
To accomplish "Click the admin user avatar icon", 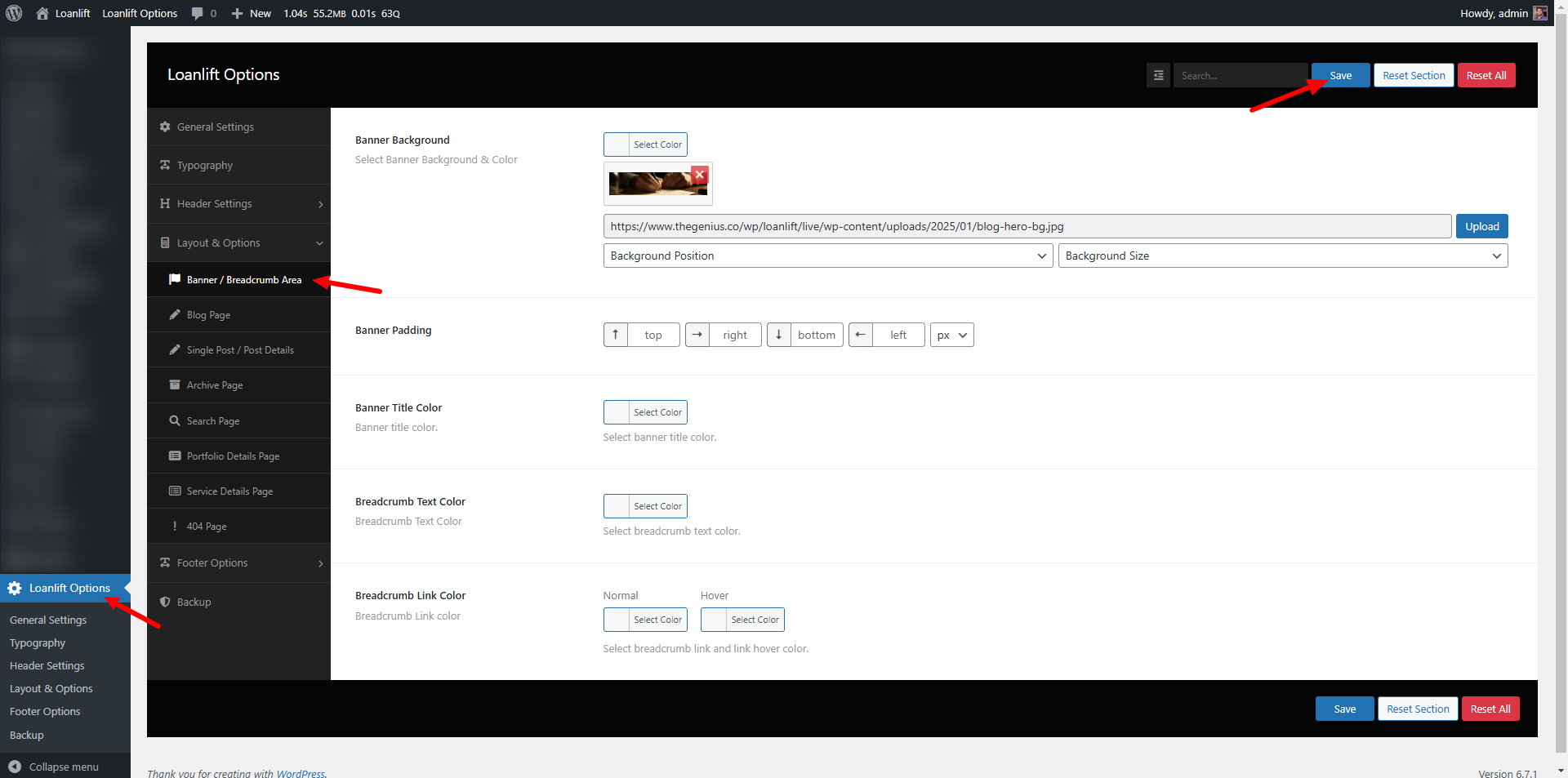I will click(1540, 13).
